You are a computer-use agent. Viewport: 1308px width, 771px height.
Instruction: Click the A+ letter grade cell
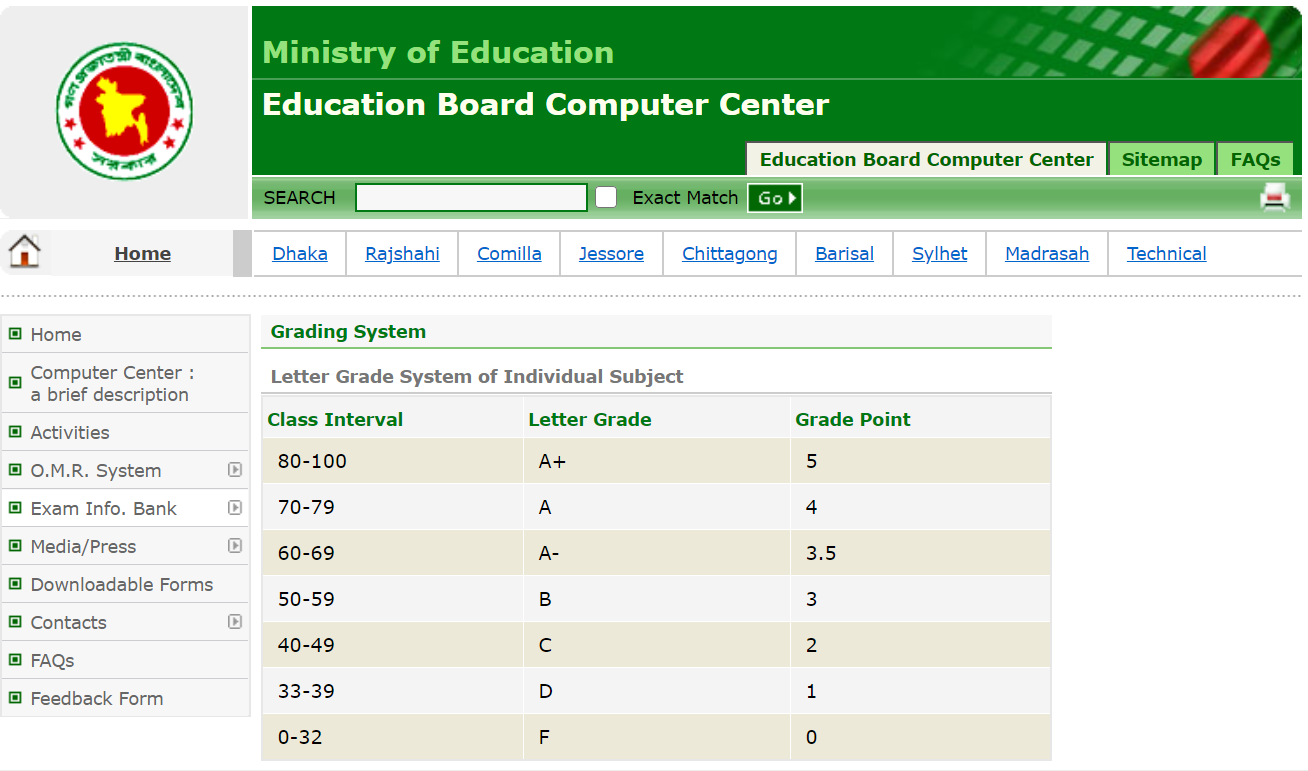click(x=656, y=461)
